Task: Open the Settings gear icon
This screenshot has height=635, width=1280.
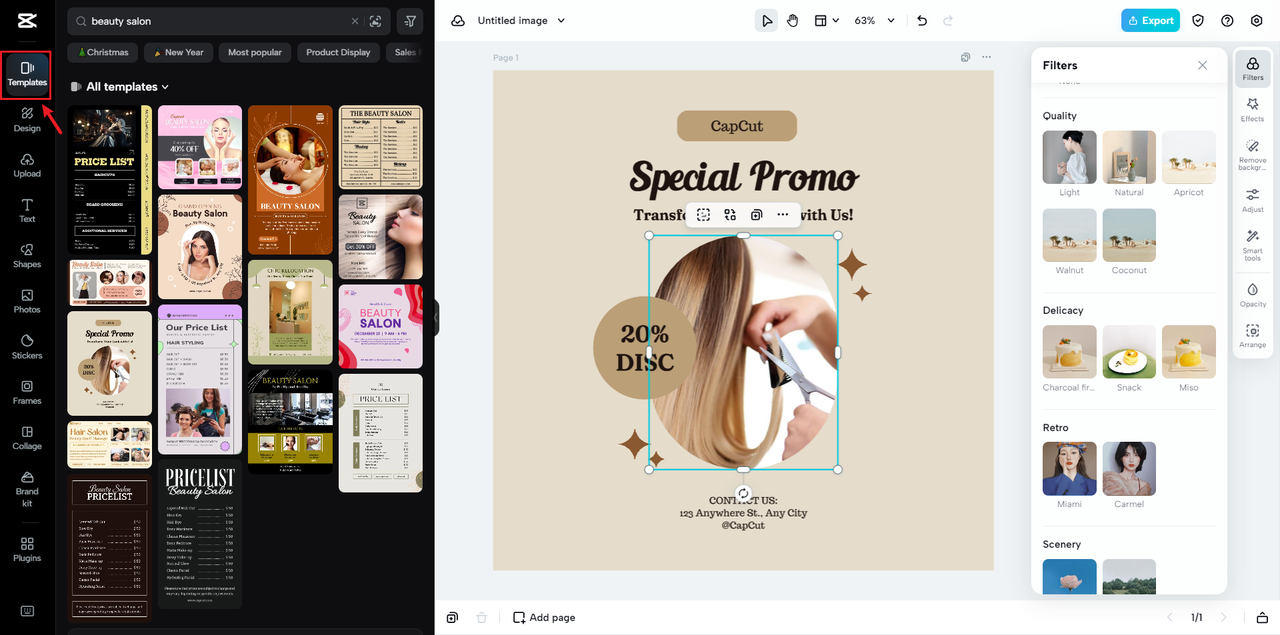Action: 1257,20
